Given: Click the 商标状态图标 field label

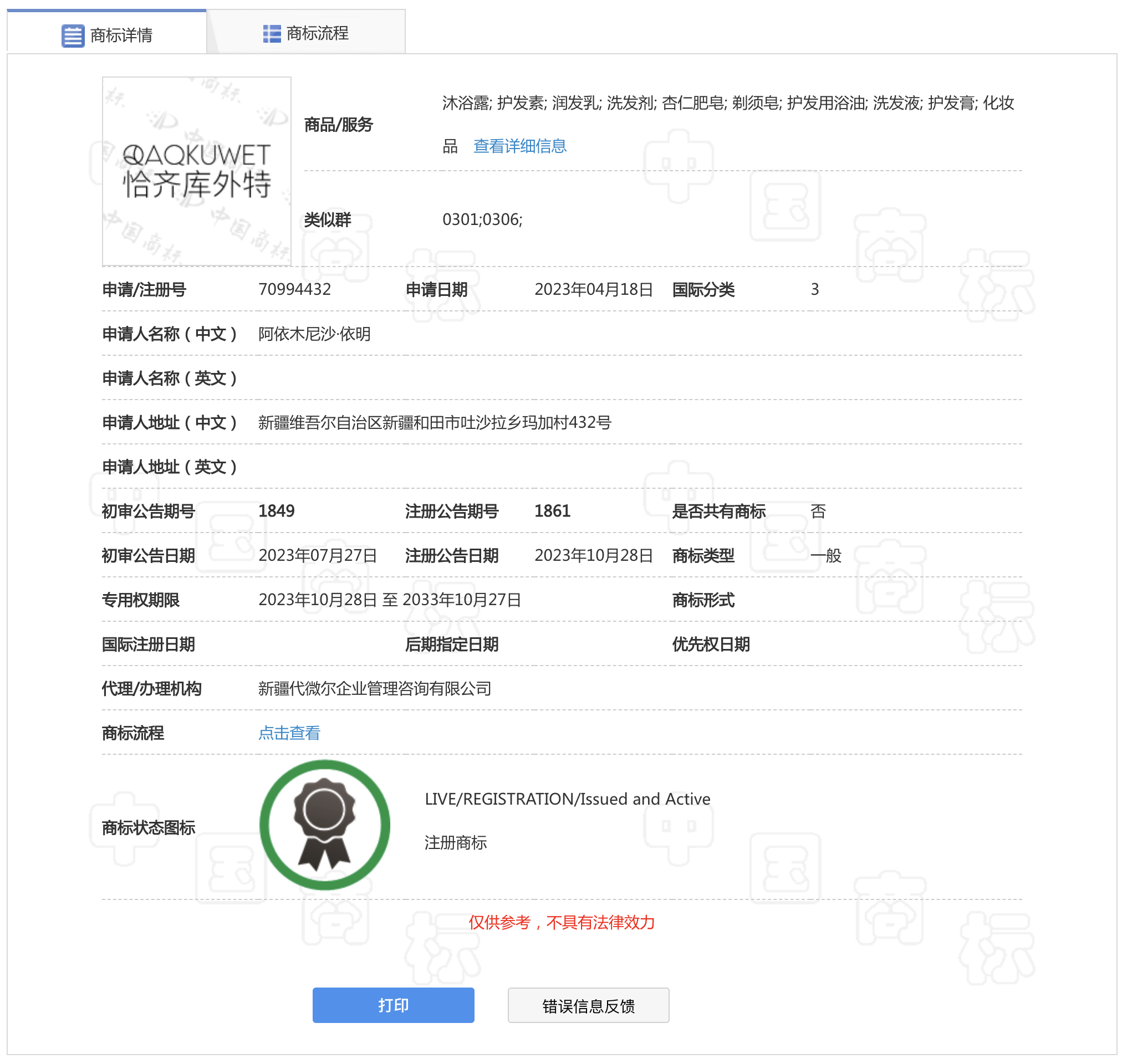Looking at the screenshot, I should [148, 827].
